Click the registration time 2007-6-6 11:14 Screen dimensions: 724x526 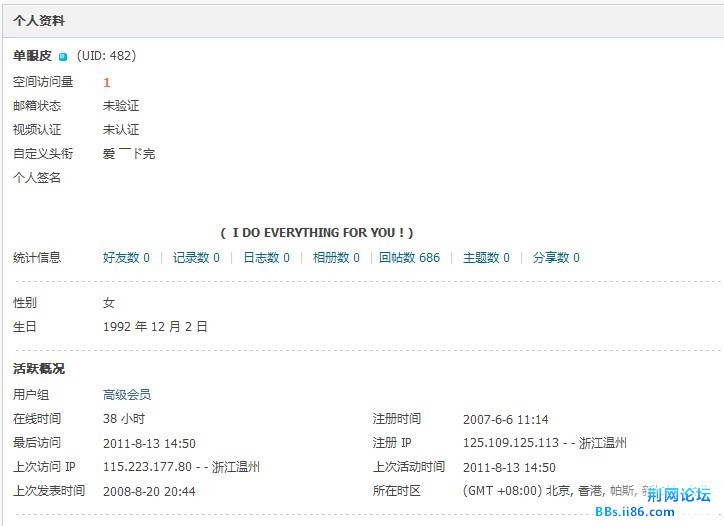[506, 419]
